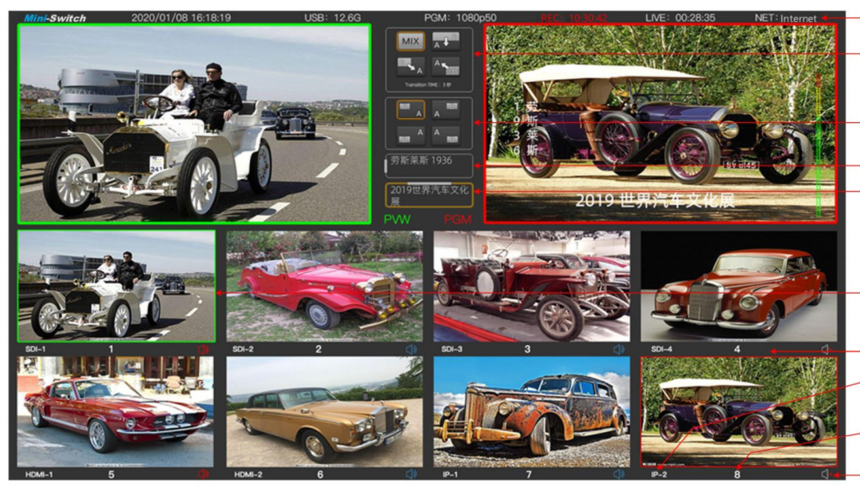Click the Mini-Switch logo
860x491 pixels.
[x=55, y=18]
